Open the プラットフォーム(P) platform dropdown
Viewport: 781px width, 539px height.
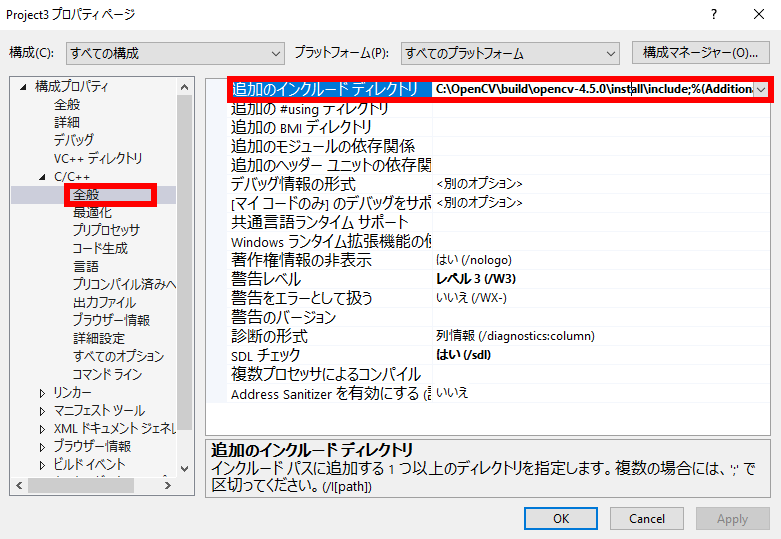(x=510, y=53)
